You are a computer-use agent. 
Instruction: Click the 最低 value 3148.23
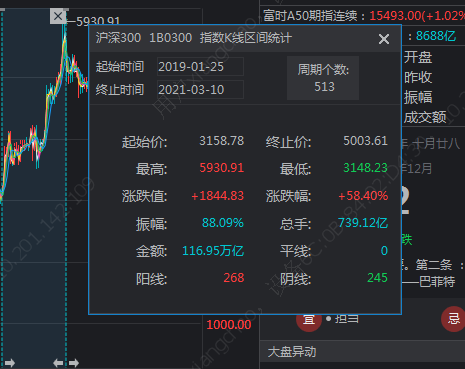(x=366, y=168)
